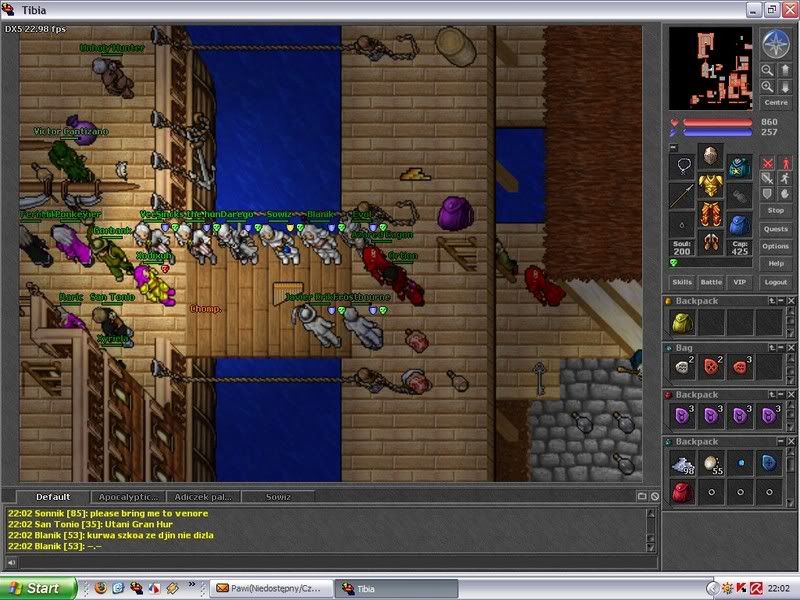Minimize the first Backpack container

[x=781, y=301]
